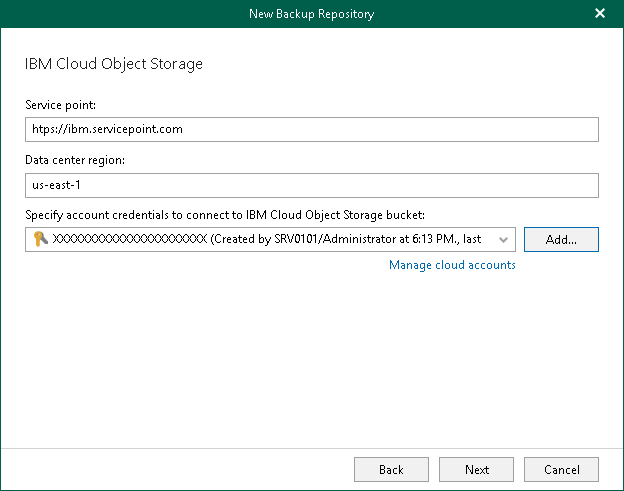Expand the account credentials dropdown arrow
This screenshot has height=491, width=624.
(503, 240)
